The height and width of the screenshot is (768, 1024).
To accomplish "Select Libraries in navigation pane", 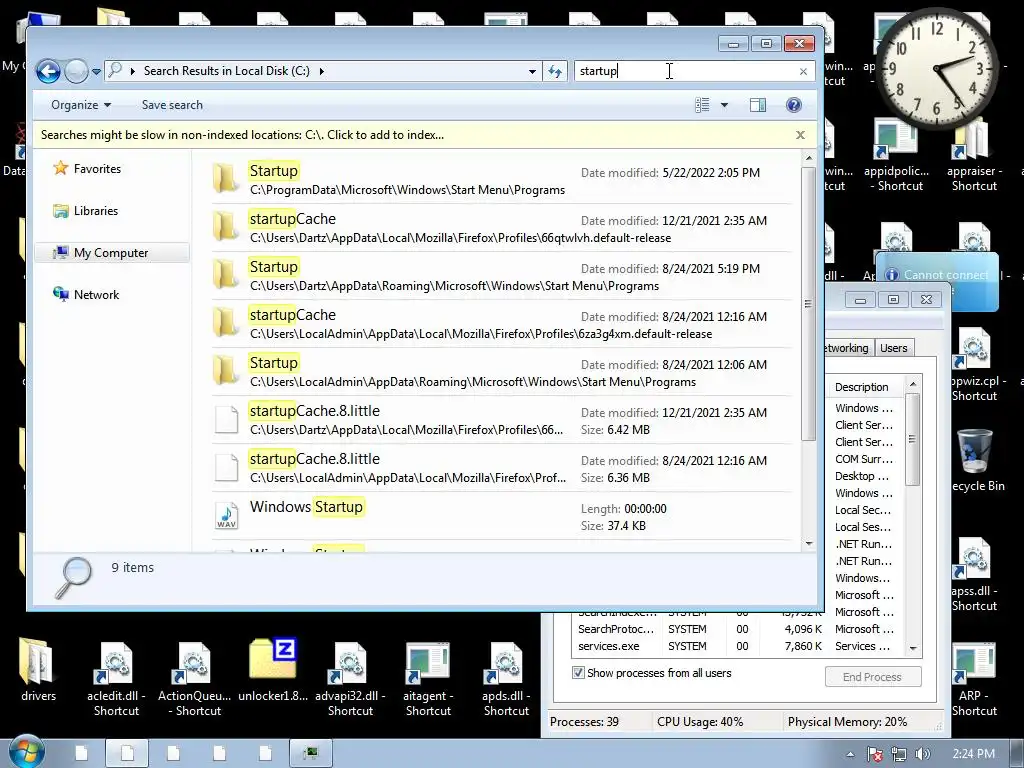I will point(95,211).
